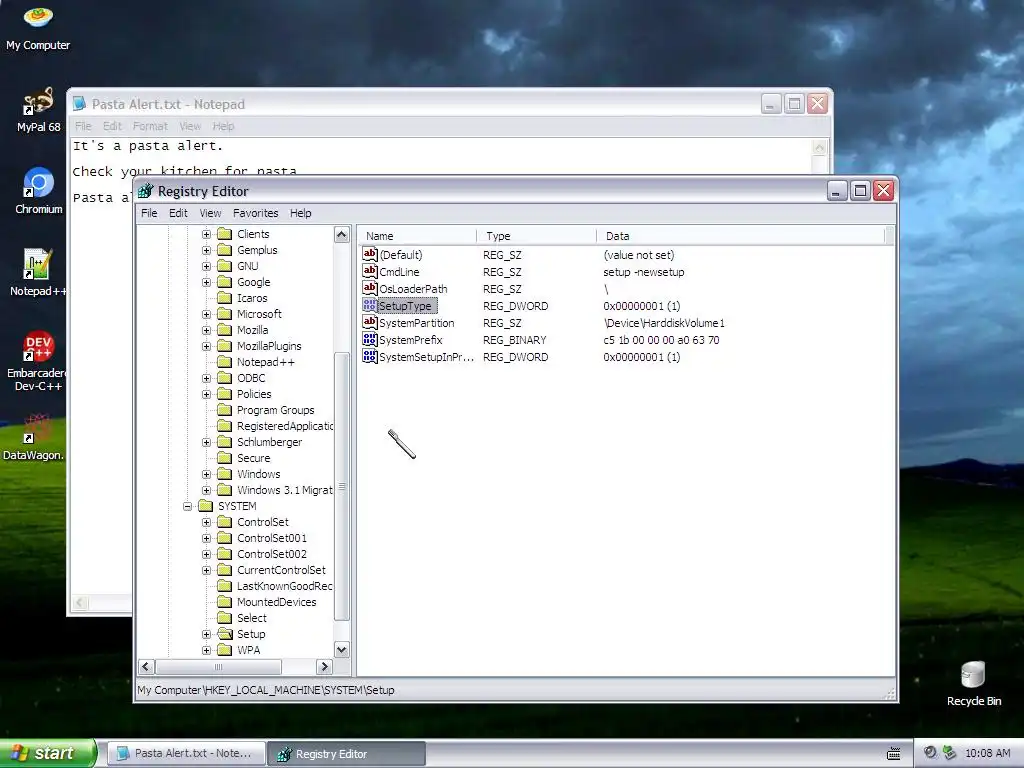Screen dimensions: 1024x768
Task: Click 'It's a pasta alert.' text in Notepad
Action: 148,146
